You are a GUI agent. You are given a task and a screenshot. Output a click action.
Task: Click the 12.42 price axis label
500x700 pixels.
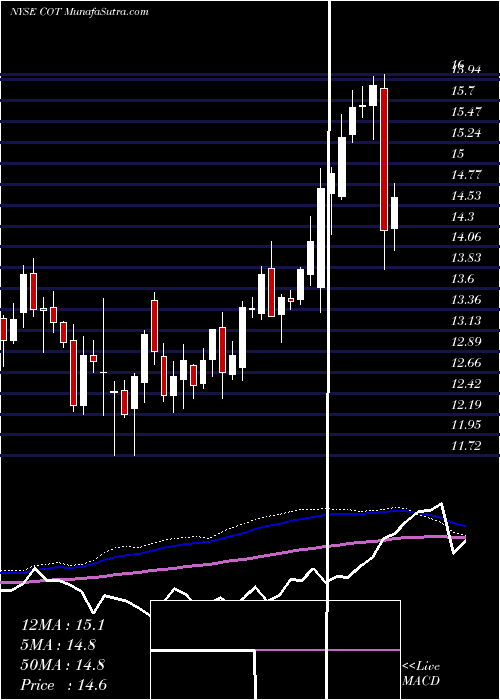tap(467, 383)
